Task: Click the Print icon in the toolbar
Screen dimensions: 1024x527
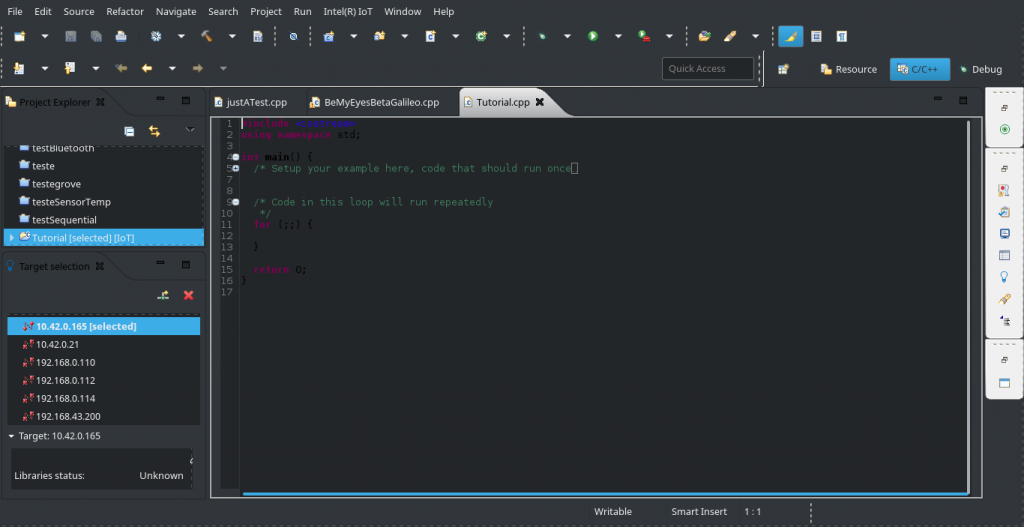Action: pos(121,36)
